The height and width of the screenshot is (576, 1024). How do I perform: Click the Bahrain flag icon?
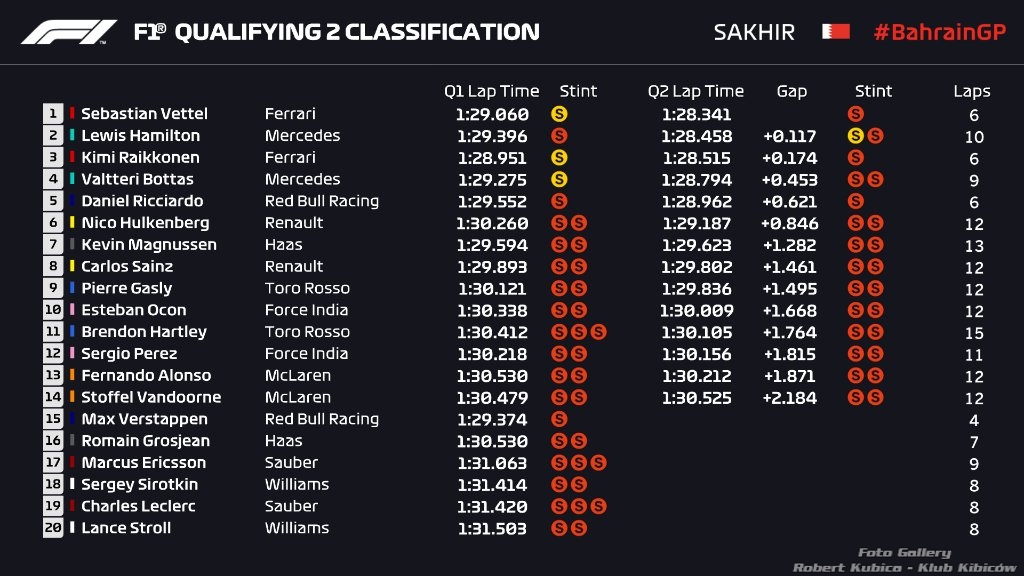pos(835,32)
